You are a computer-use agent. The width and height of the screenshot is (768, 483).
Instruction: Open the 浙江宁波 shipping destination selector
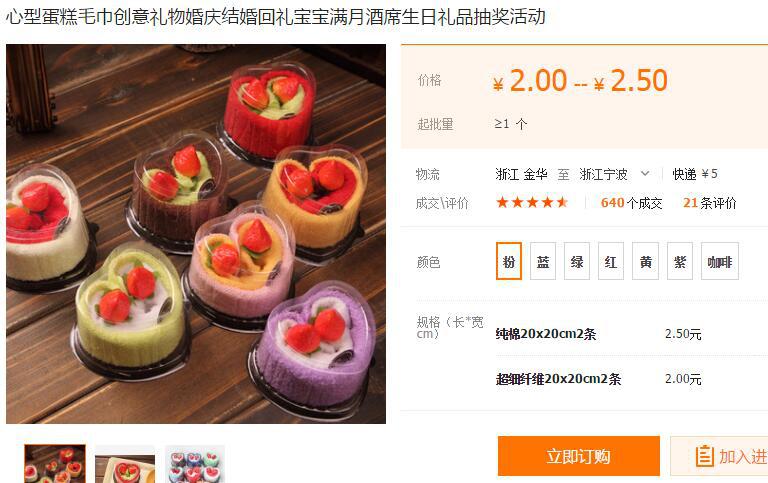[615, 174]
